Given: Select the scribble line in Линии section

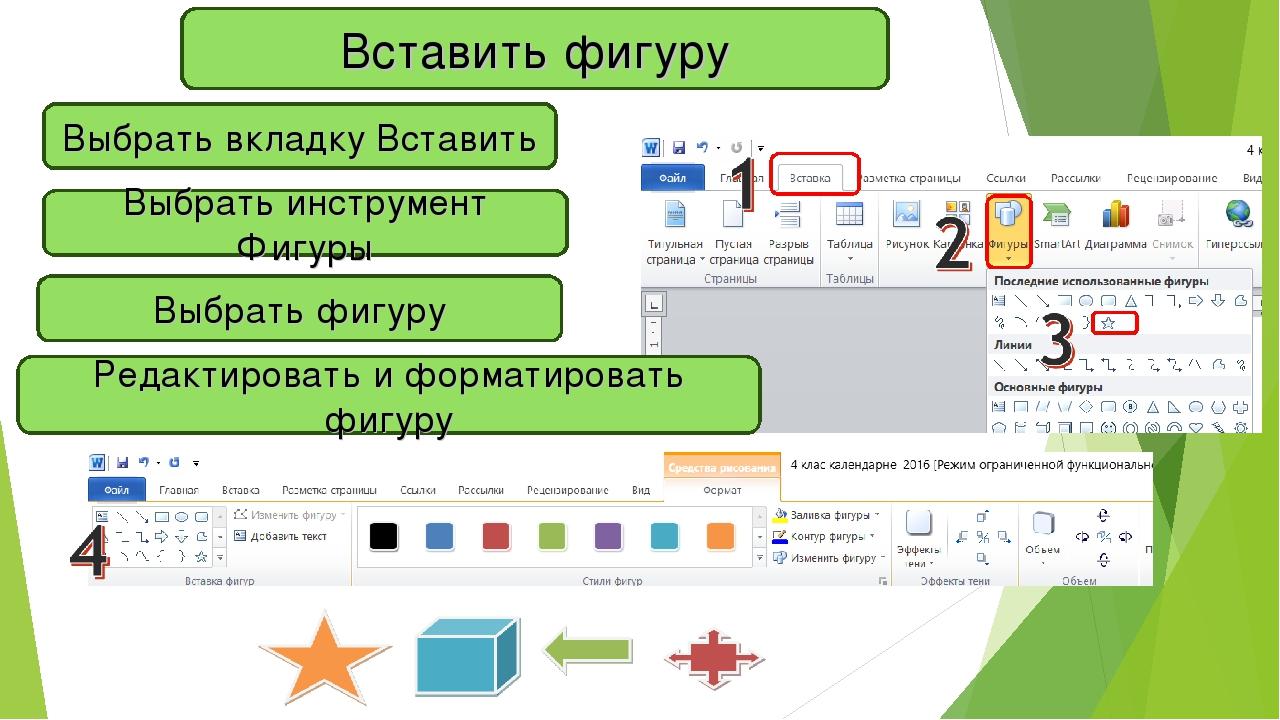Looking at the screenshot, I should click(1240, 365).
